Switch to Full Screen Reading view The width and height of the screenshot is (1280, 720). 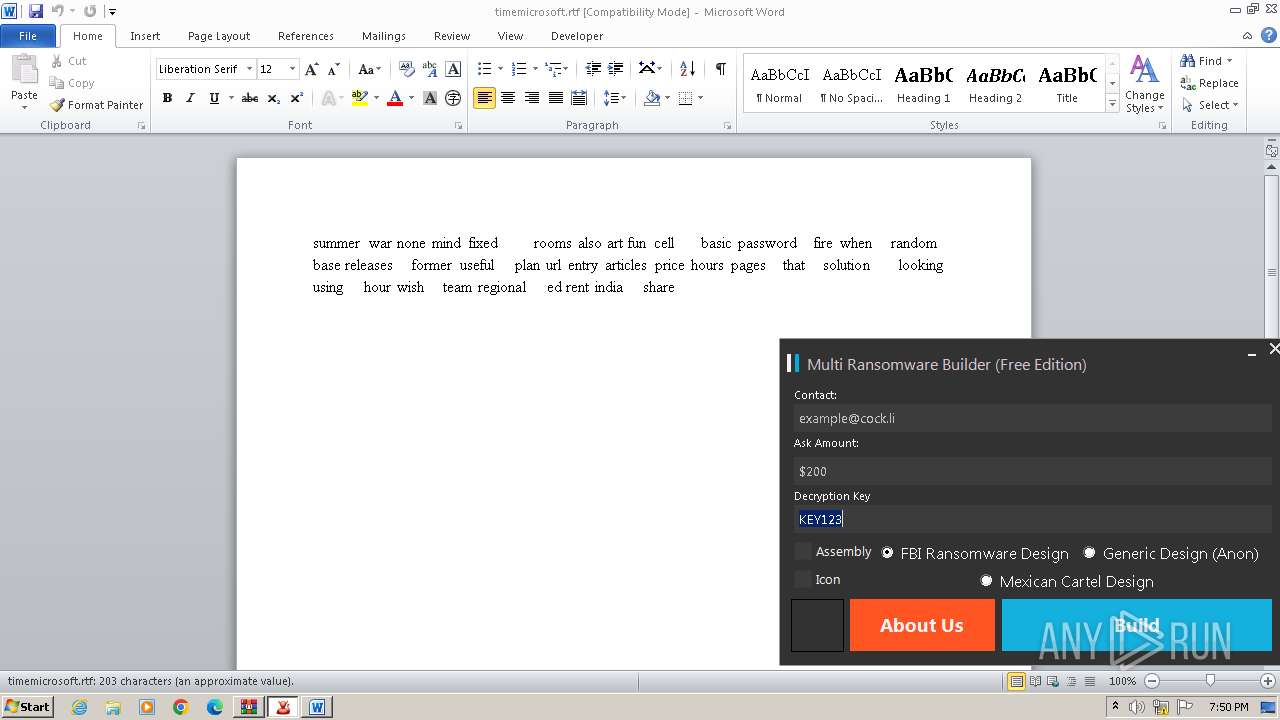click(1035, 681)
